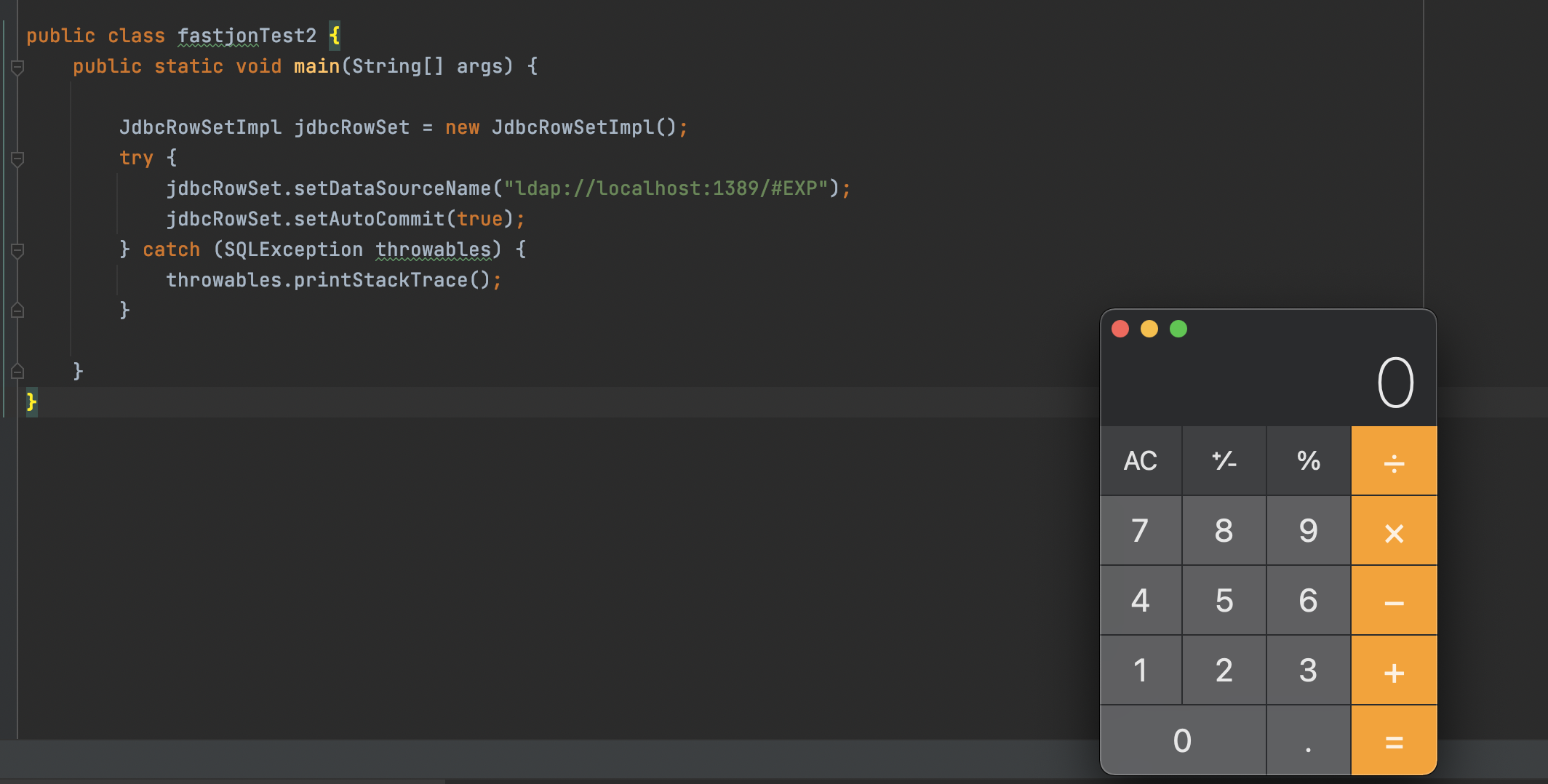Click the wide 0 key on Calculator

[x=1183, y=740]
